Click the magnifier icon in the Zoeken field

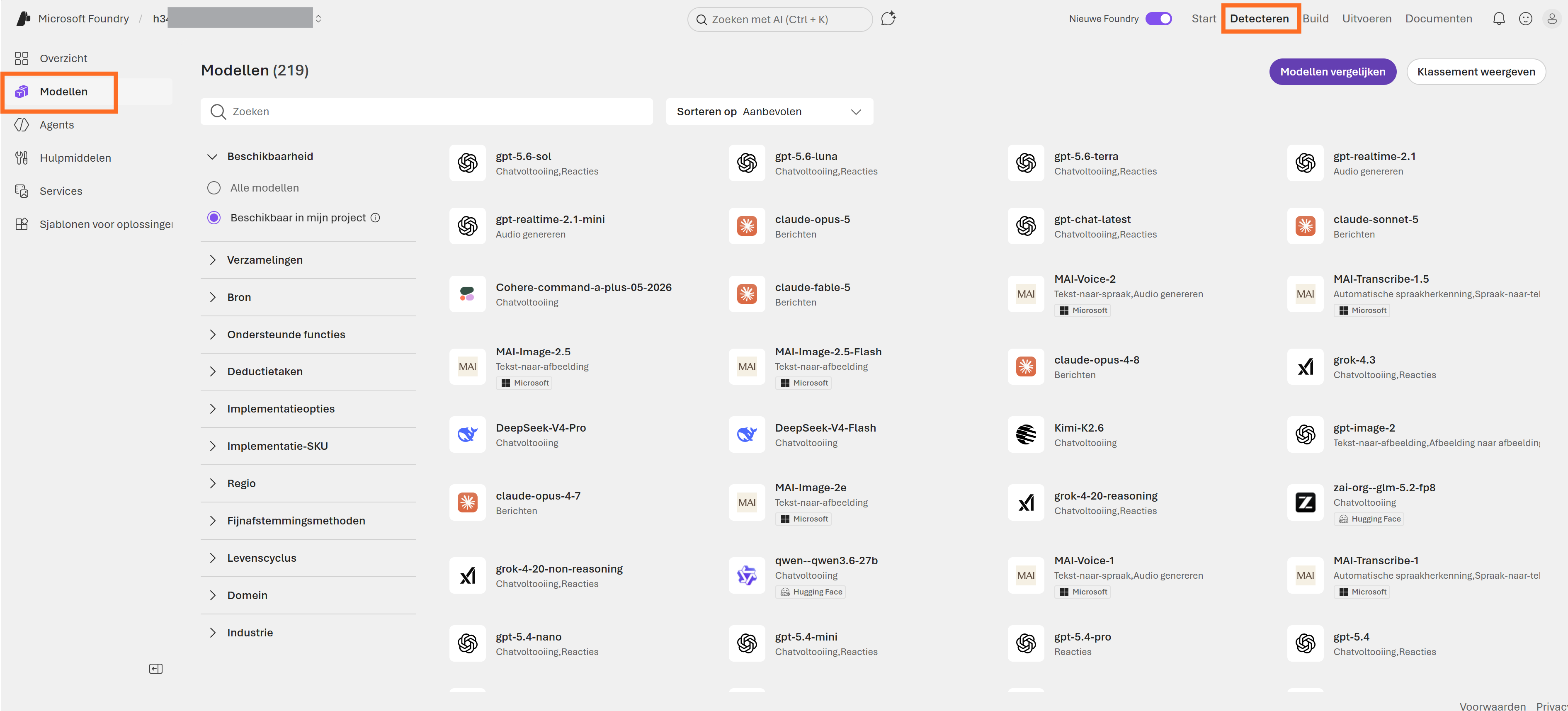[218, 112]
